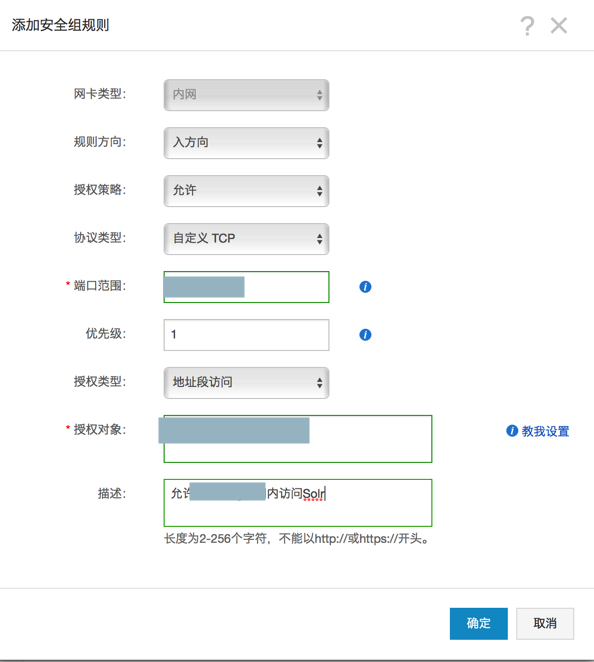Focus the 描述 text area
Screen dimensions: 594x662
pos(298,503)
